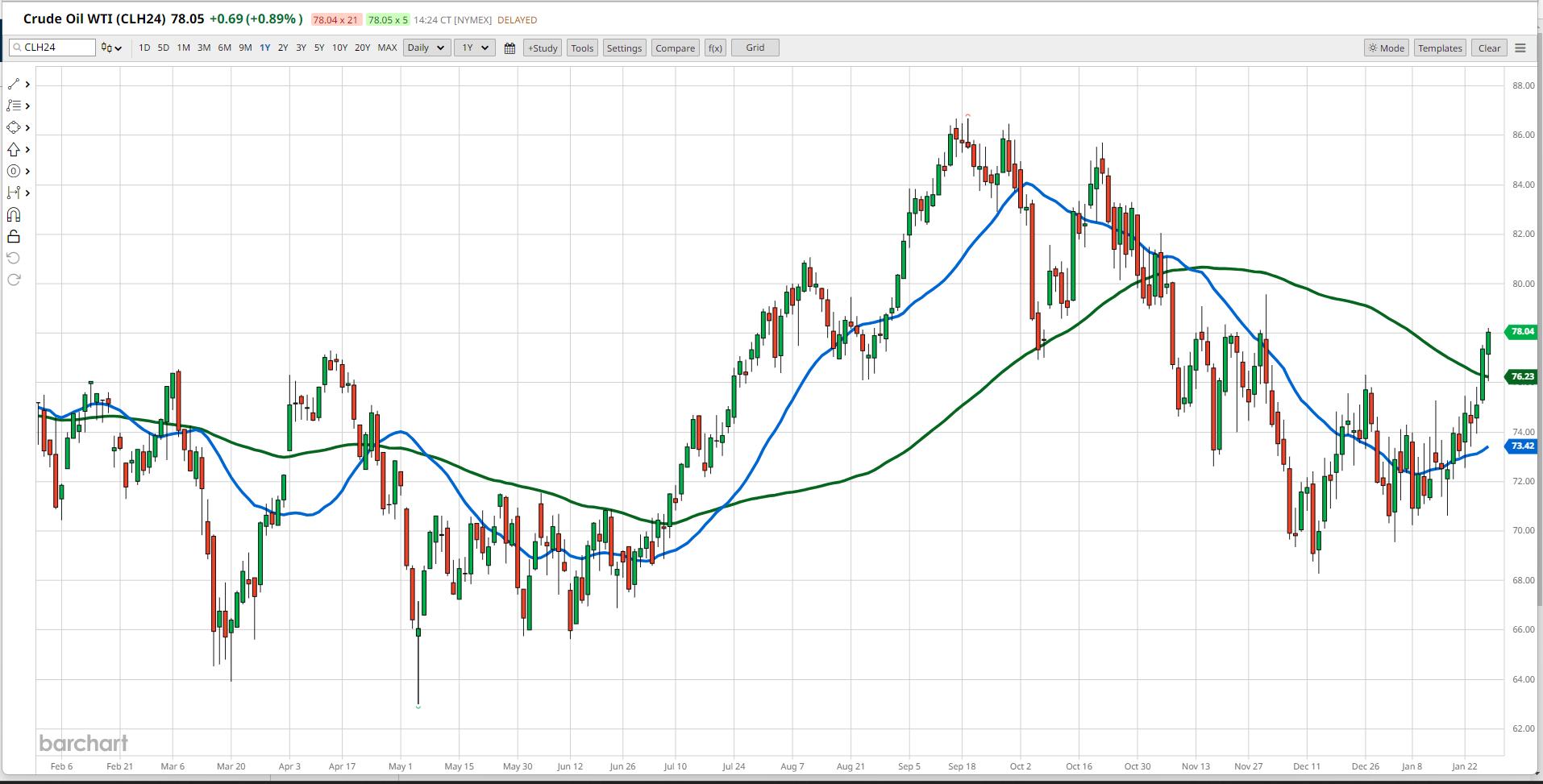The width and height of the screenshot is (1543, 784).
Task: Pick the measurement bracket tool icon
Action: coord(14,193)
